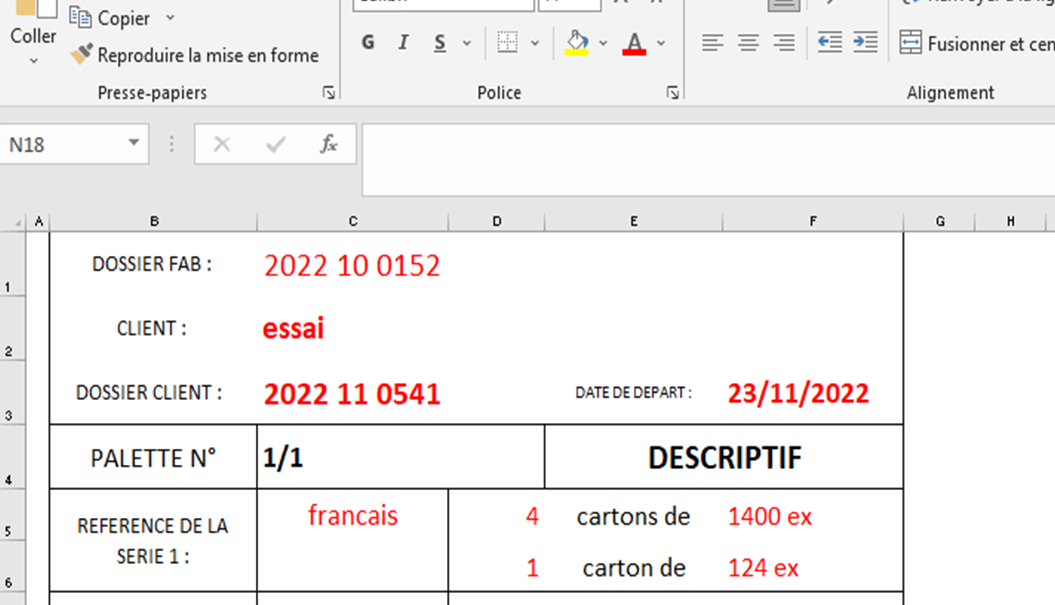Align text left in cell

tap(712, 43)
